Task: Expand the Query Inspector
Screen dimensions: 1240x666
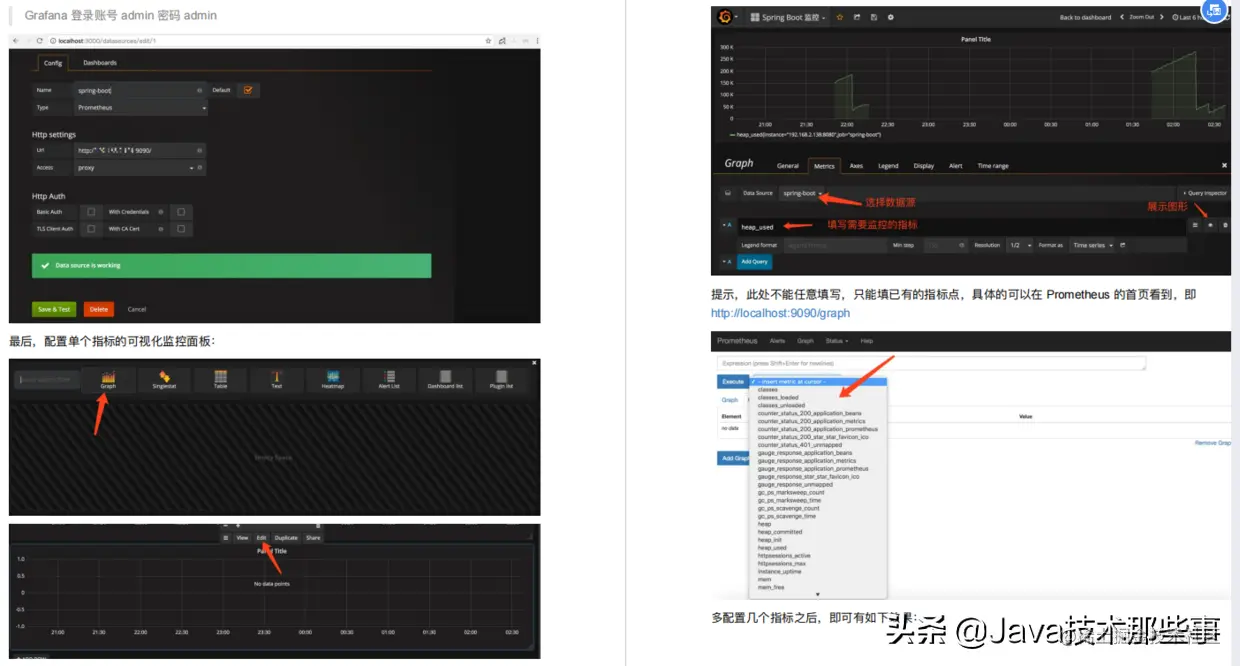Action: [x=1205, y=193]
